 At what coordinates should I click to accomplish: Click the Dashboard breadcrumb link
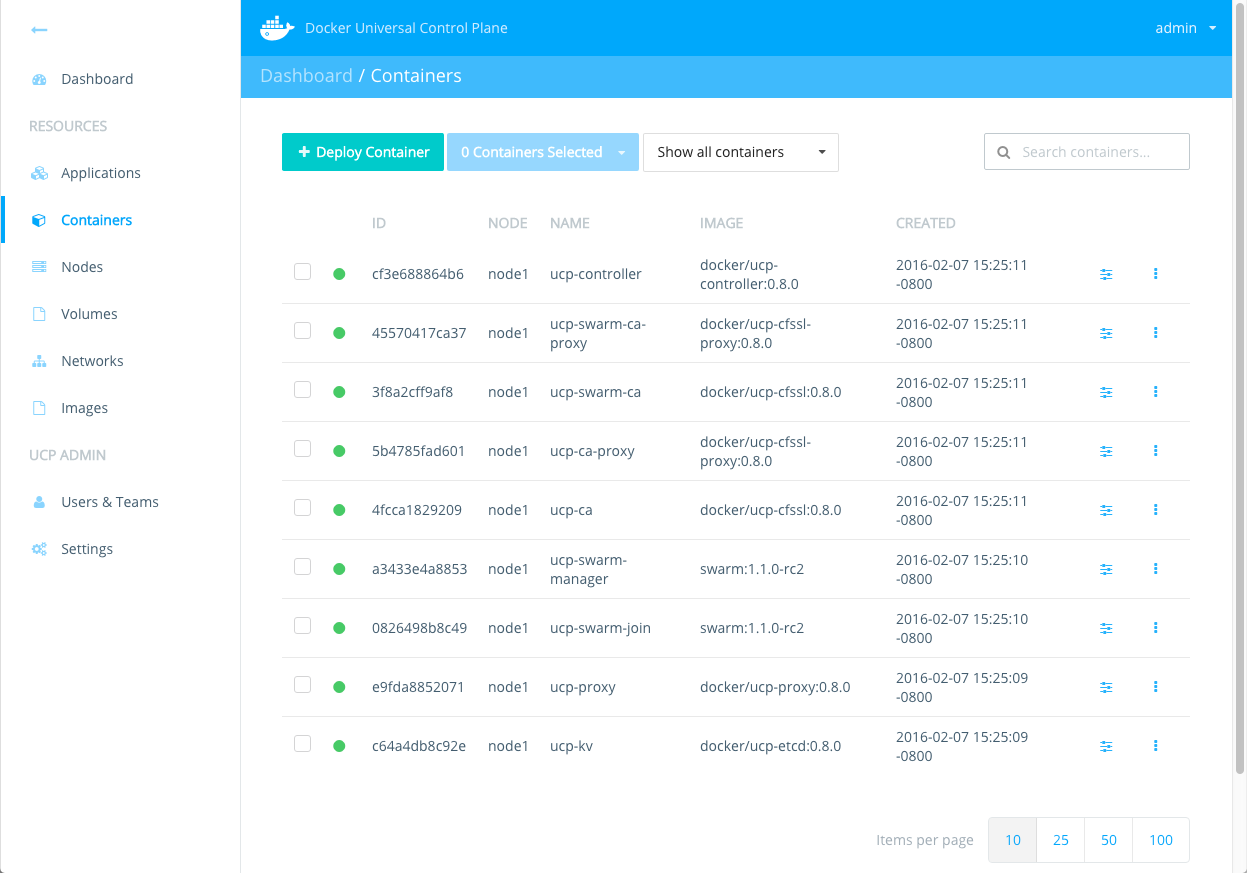(306, 76)
